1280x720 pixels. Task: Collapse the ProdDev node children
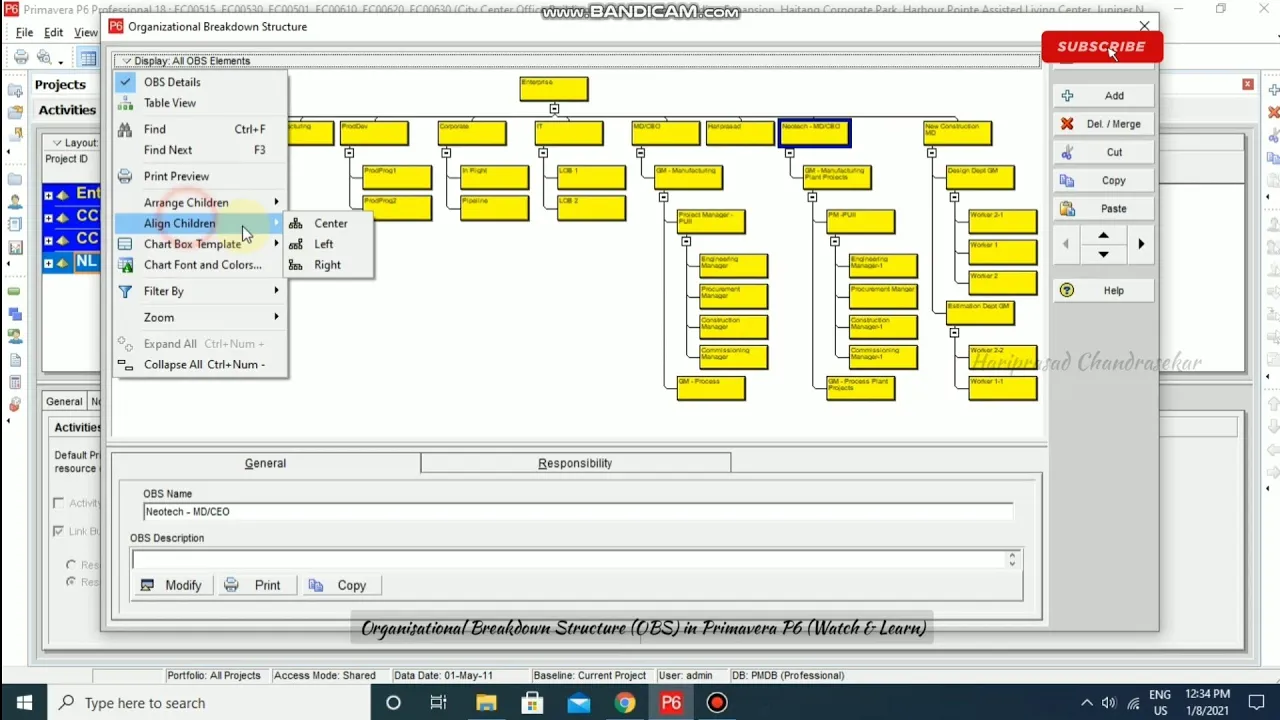[x=349, y=153]
